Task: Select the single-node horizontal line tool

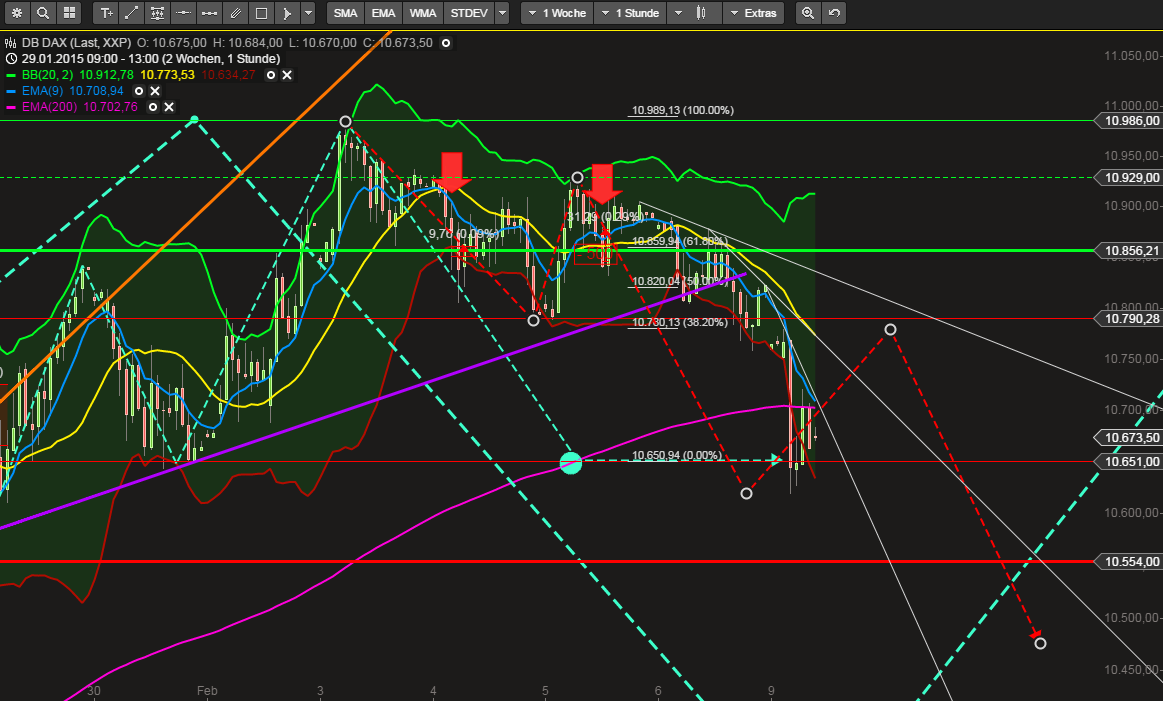Action: [x=183, y=13]
